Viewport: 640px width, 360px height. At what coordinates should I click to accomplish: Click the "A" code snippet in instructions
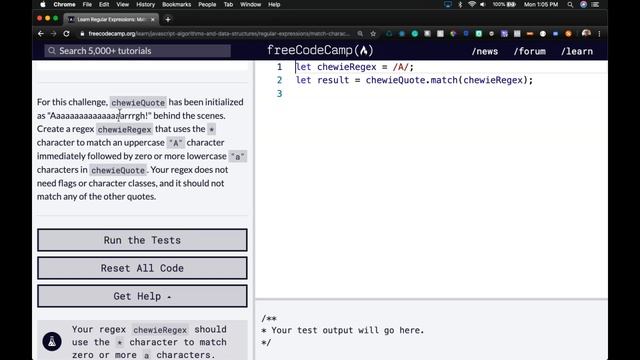pyautogui.click(x=176, y=143)
